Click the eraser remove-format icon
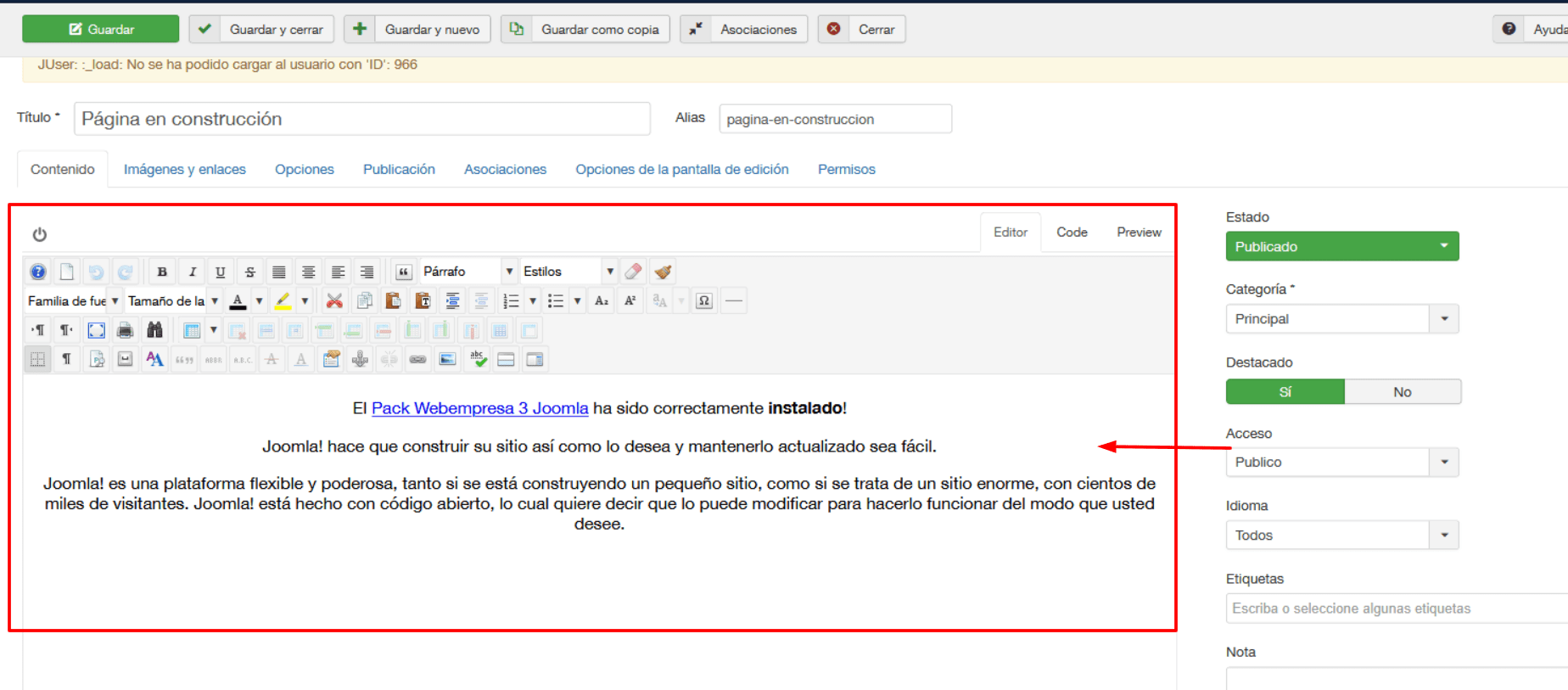Image resolution: width=1568 pixels, height=690 pixels. click(633, 272)
